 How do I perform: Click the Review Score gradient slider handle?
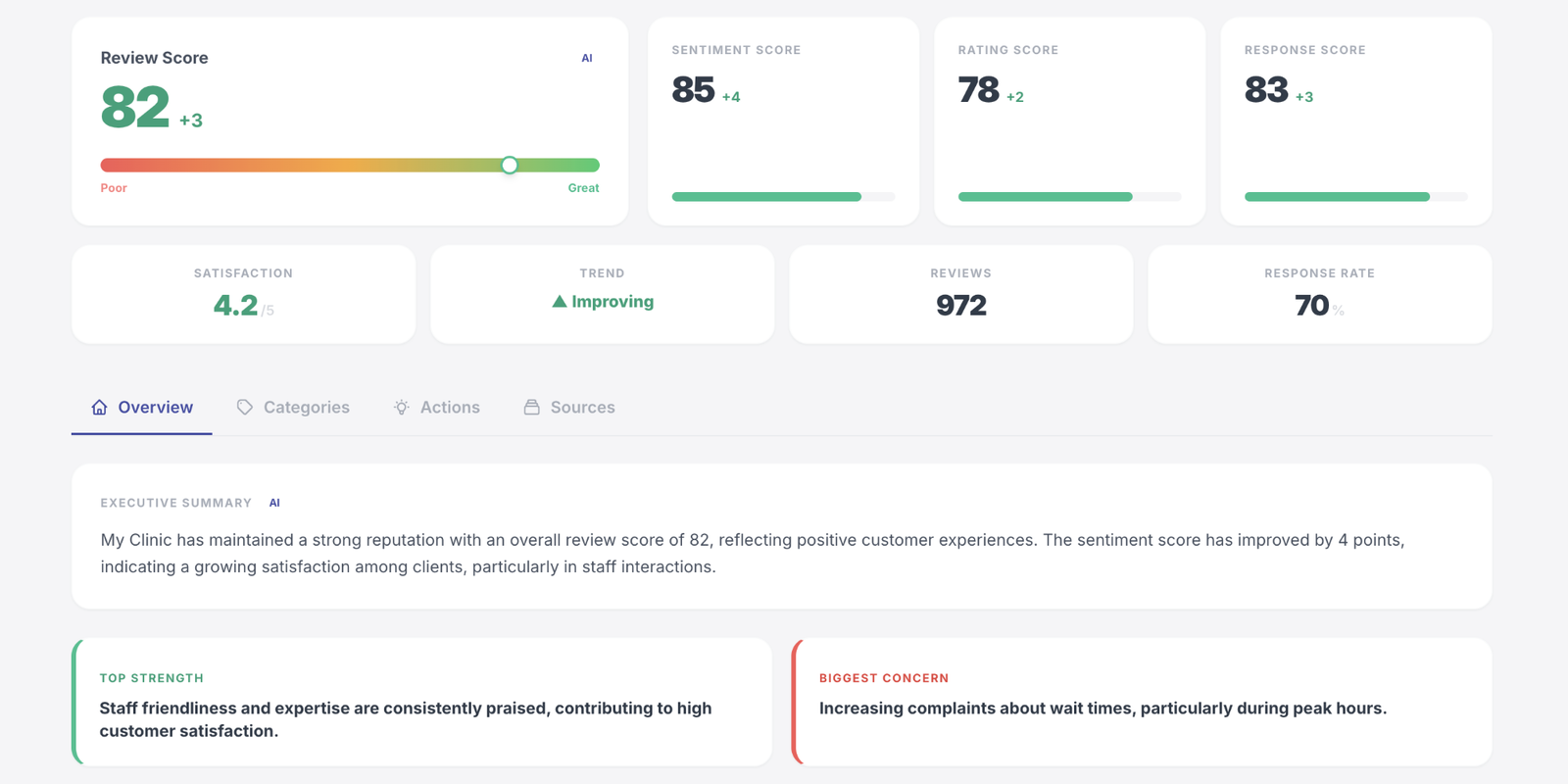(x=510, y=165)
